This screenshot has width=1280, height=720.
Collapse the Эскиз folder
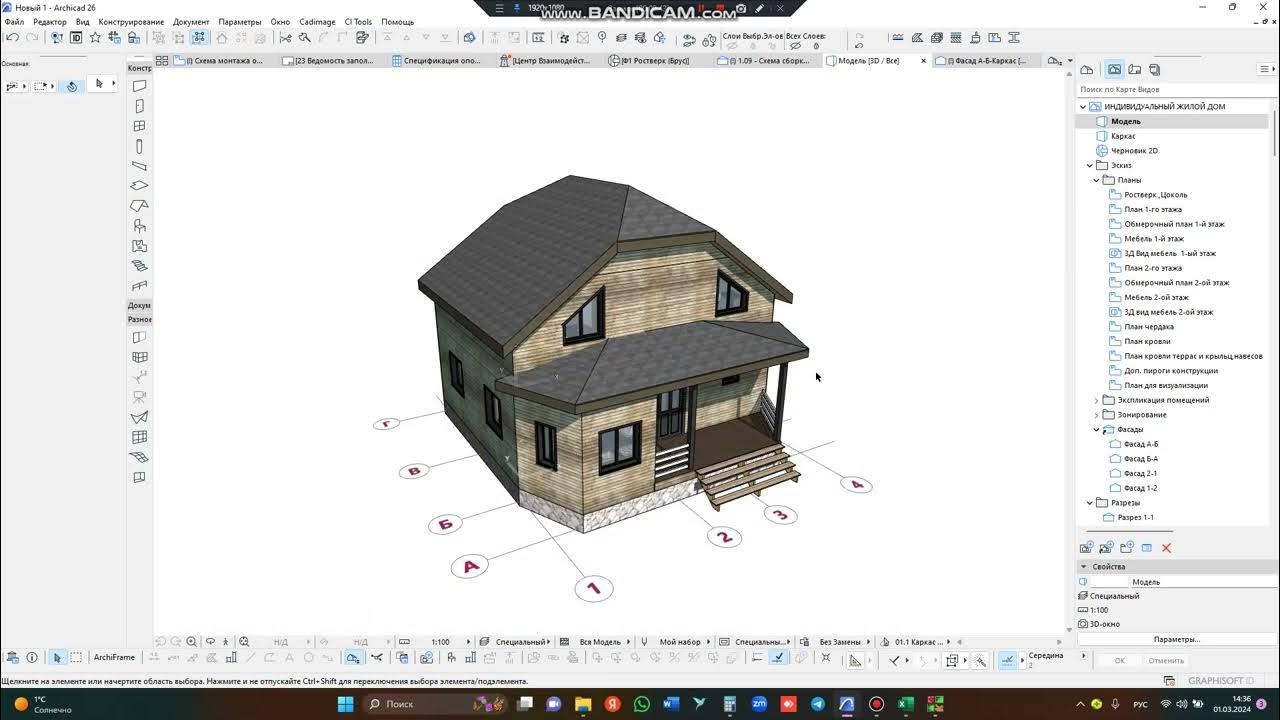click(x=1090, y=165)
